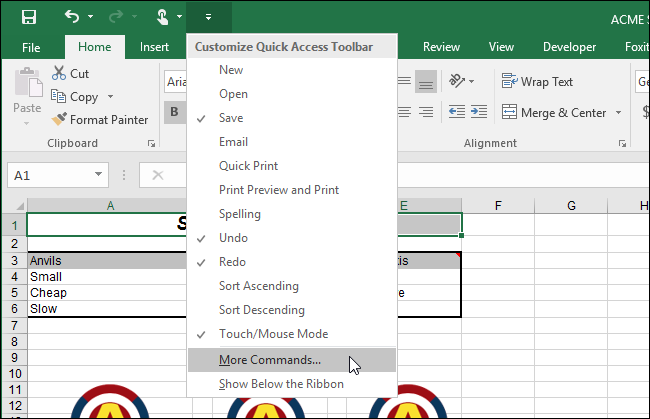
Task: Click the Center alignment icon
Action: [404, 112]
